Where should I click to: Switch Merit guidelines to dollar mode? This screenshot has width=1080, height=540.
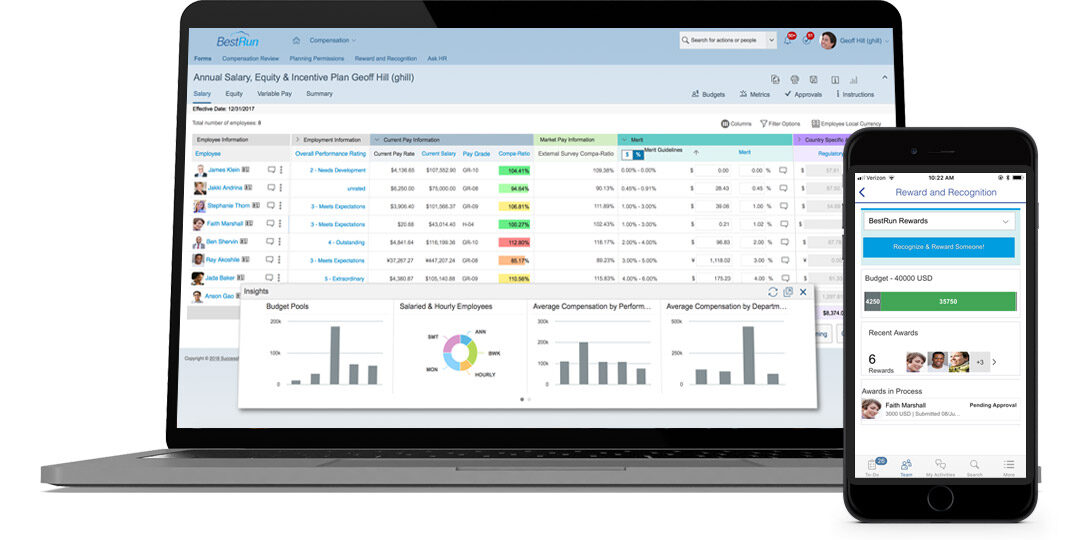pyautogui.click(x=627, y=154)
